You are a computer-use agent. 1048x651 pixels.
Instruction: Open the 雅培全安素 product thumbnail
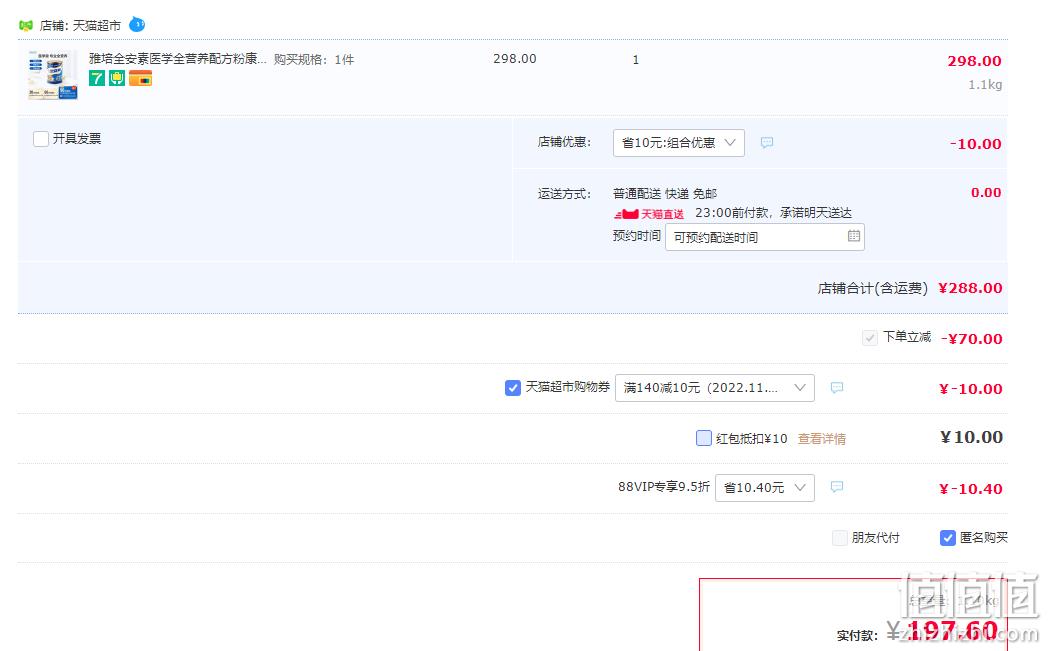[53, 75]
